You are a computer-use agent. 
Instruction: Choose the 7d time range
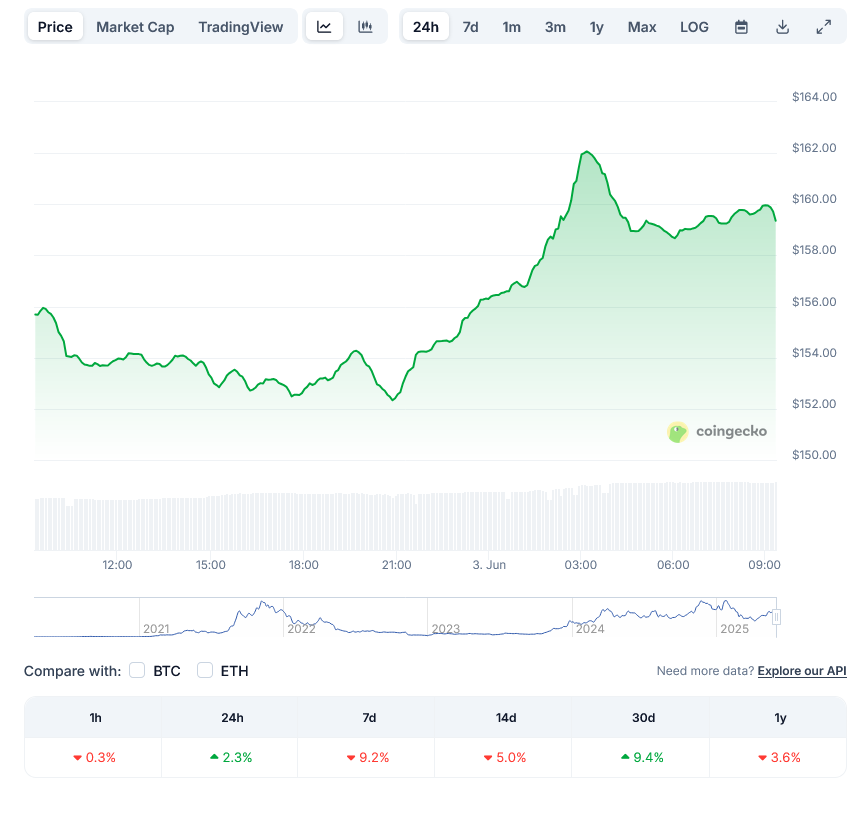click(470, 26)
